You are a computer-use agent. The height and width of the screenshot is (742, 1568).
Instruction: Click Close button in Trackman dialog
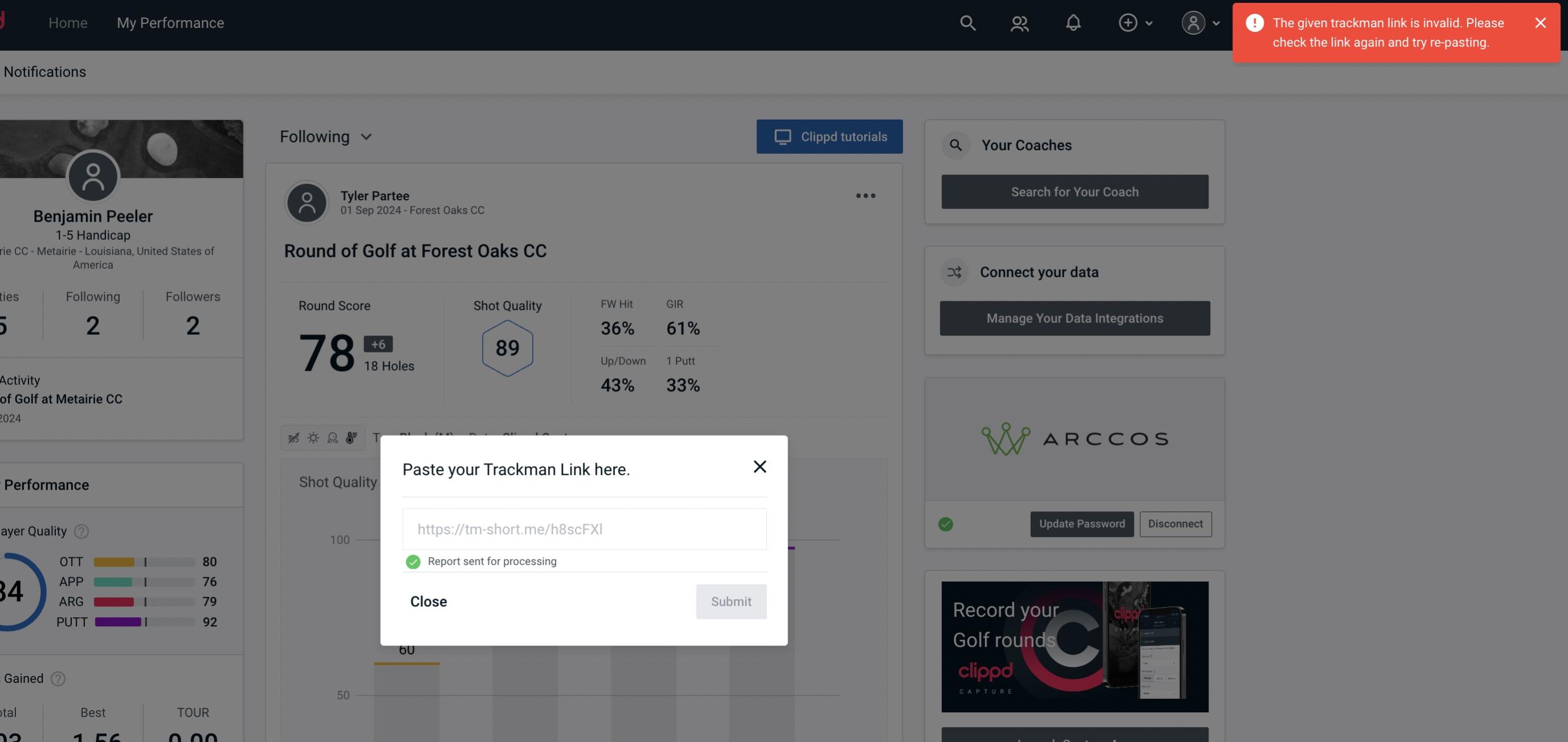point(428,601)
